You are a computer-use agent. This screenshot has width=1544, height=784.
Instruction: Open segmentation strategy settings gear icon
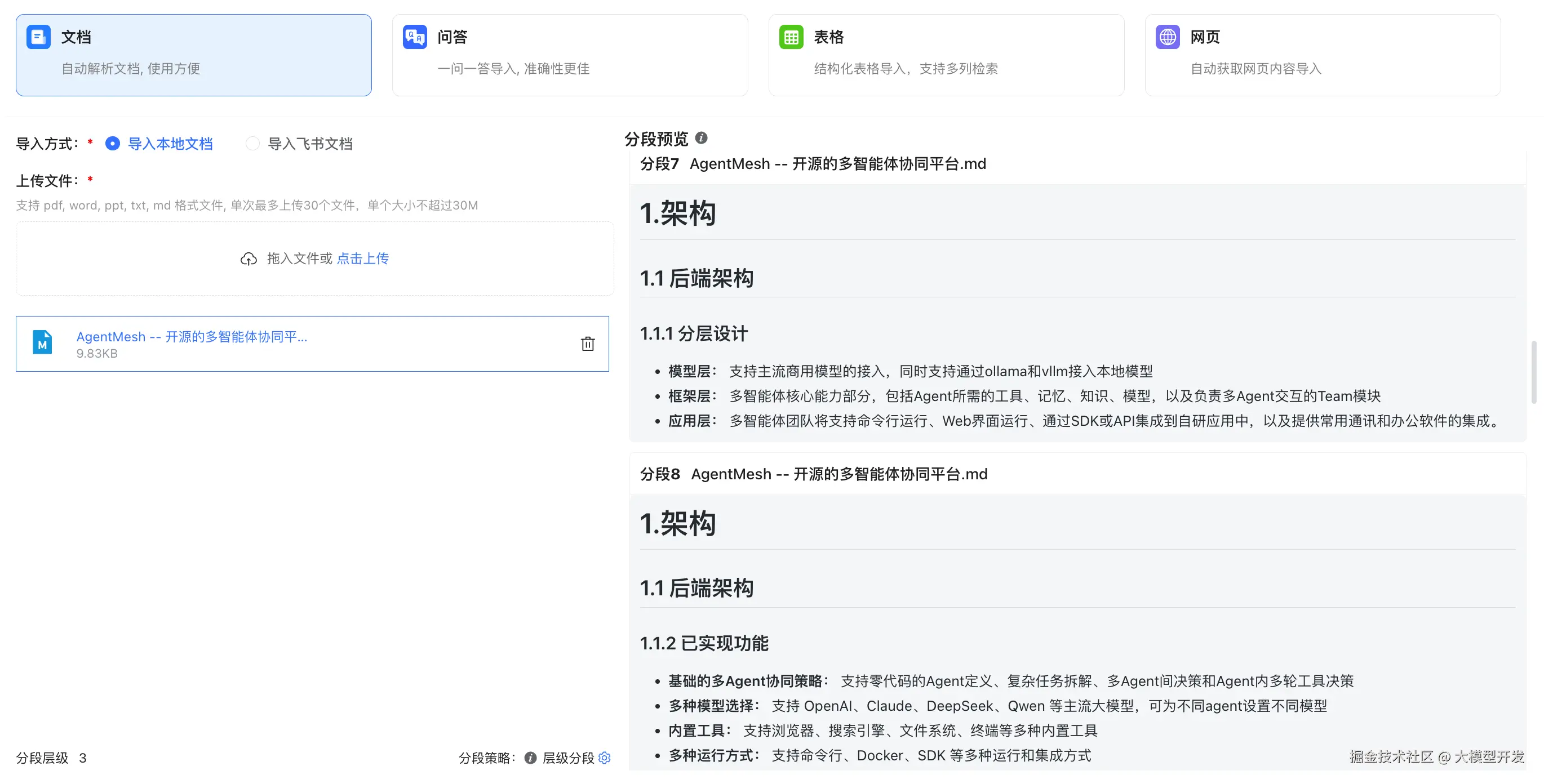pos(604,758)
